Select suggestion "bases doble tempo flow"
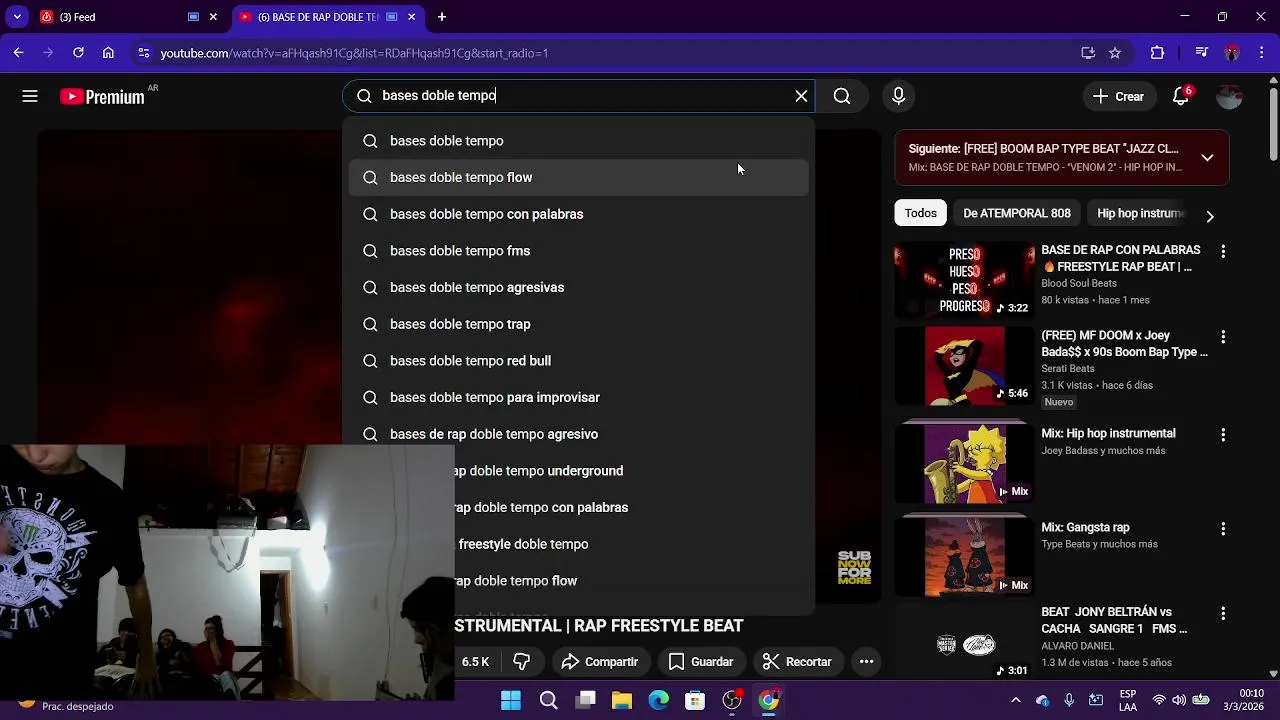Image resolution: width=1280 pixels, height=720 pixels. (x=579, y=177)
